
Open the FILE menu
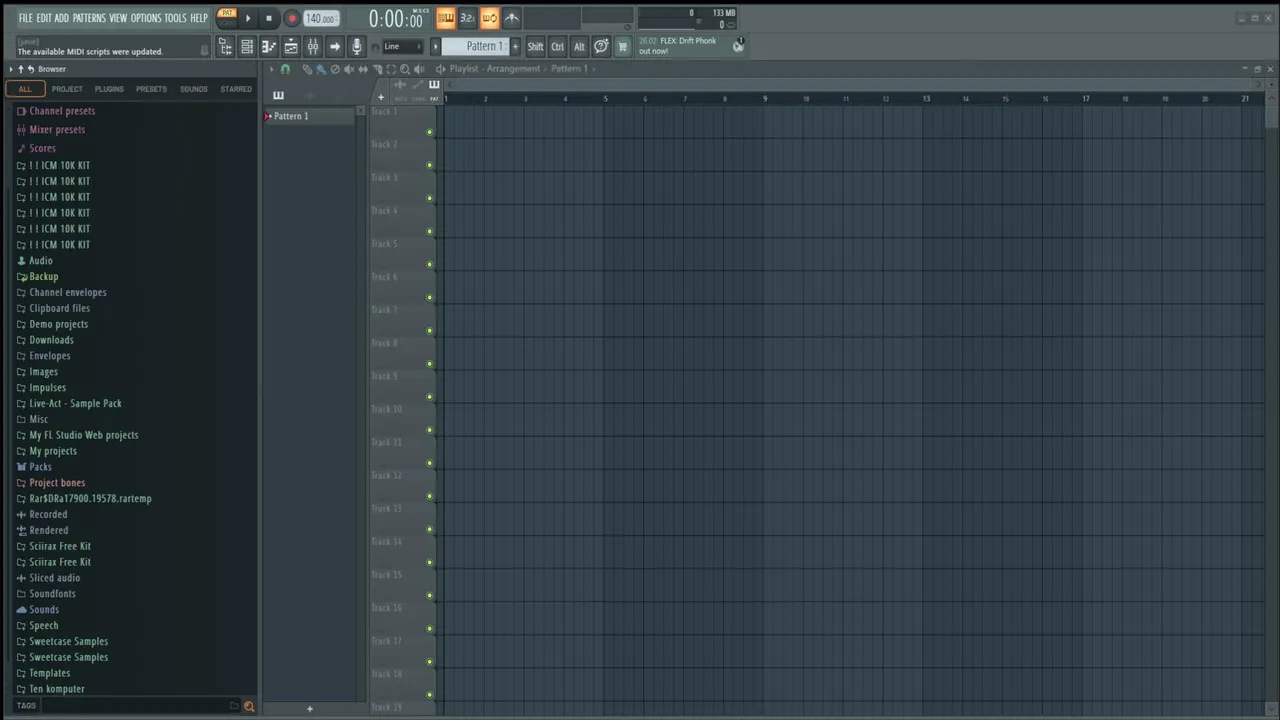pyautogui.click(x=25, y=18)
